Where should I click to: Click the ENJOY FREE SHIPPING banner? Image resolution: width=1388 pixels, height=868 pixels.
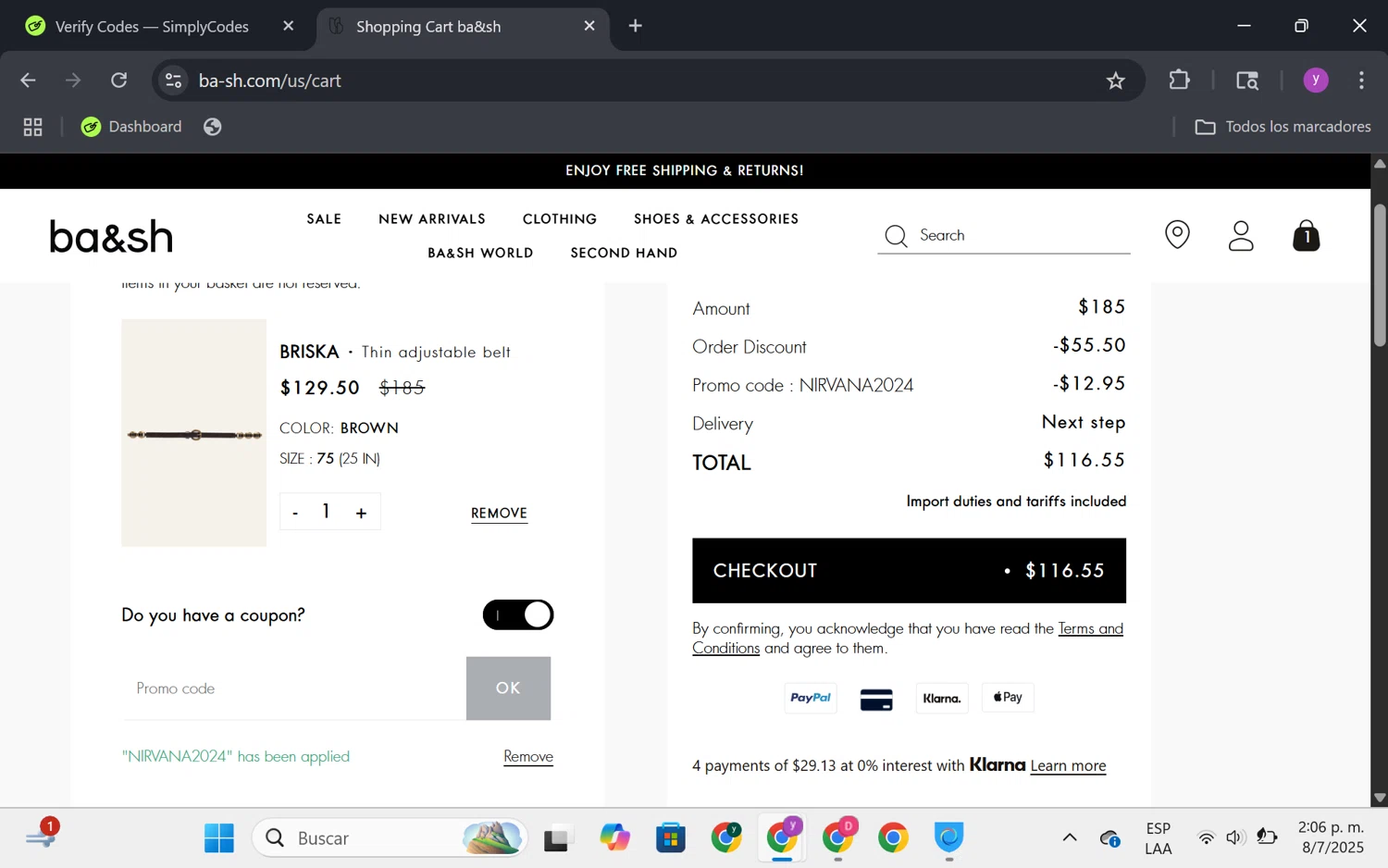[x=685, y=170]
